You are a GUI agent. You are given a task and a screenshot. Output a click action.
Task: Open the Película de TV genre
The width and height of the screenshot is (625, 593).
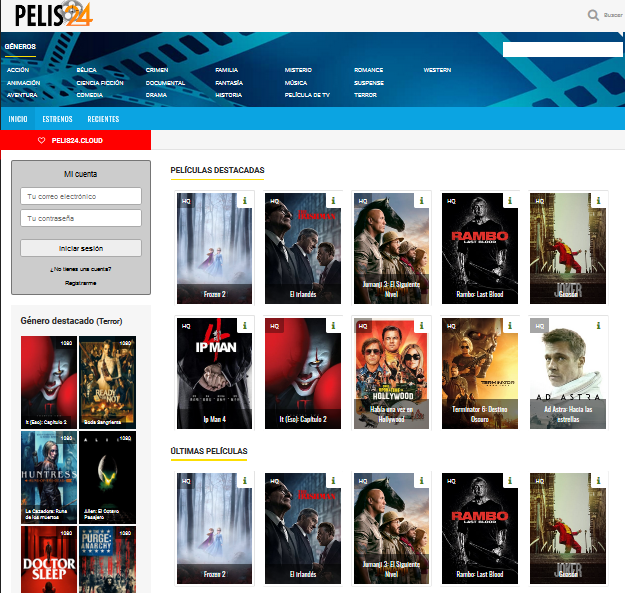307,95
